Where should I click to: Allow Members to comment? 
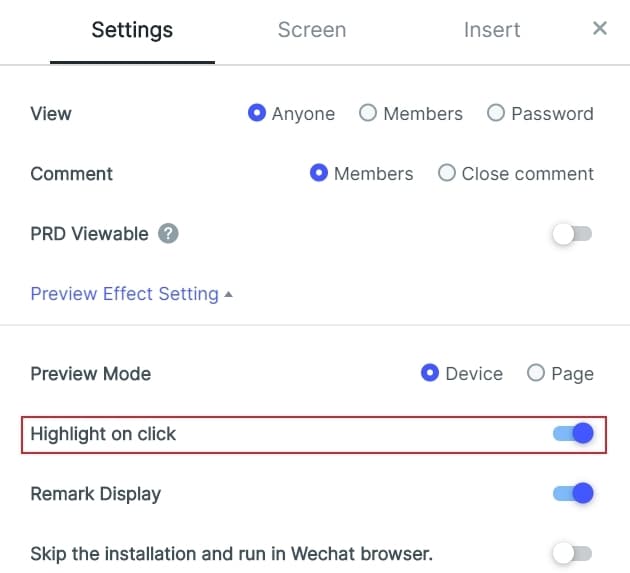tap(319, 174)
